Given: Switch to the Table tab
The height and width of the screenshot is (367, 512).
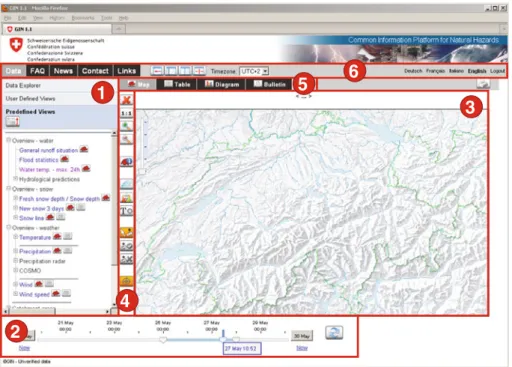Looking at the screenshot, I should tap(177, 84).
